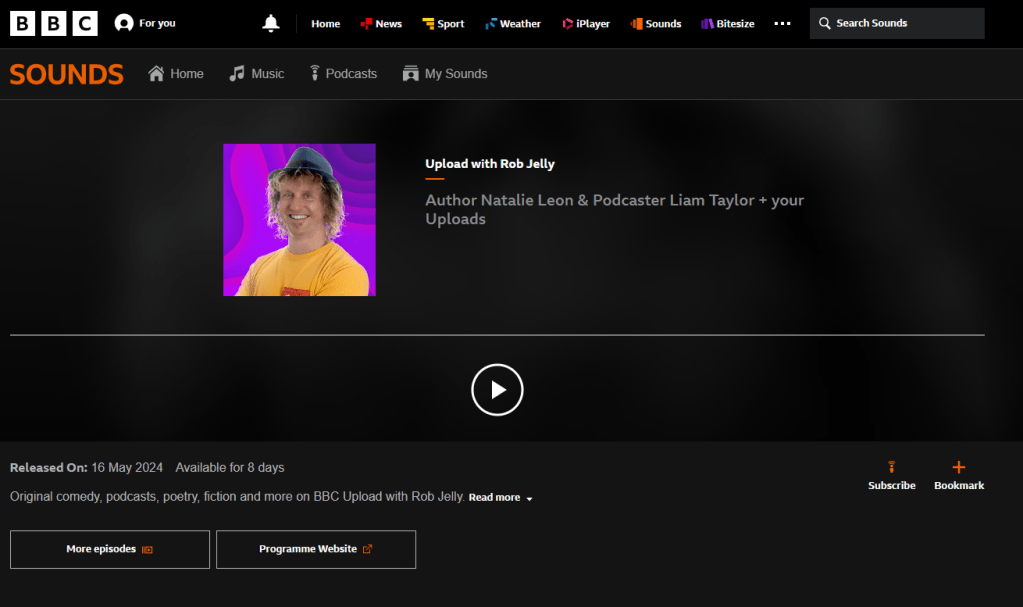Open the Programme Website link
The height and width of the screenshot is (607, 1023).
coord(316,549)
